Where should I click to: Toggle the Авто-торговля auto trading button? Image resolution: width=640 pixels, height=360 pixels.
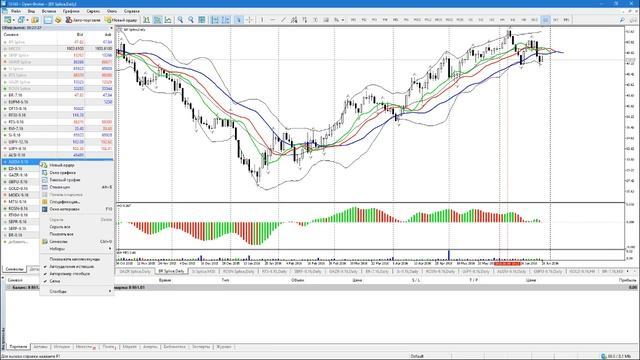(83, 20)
